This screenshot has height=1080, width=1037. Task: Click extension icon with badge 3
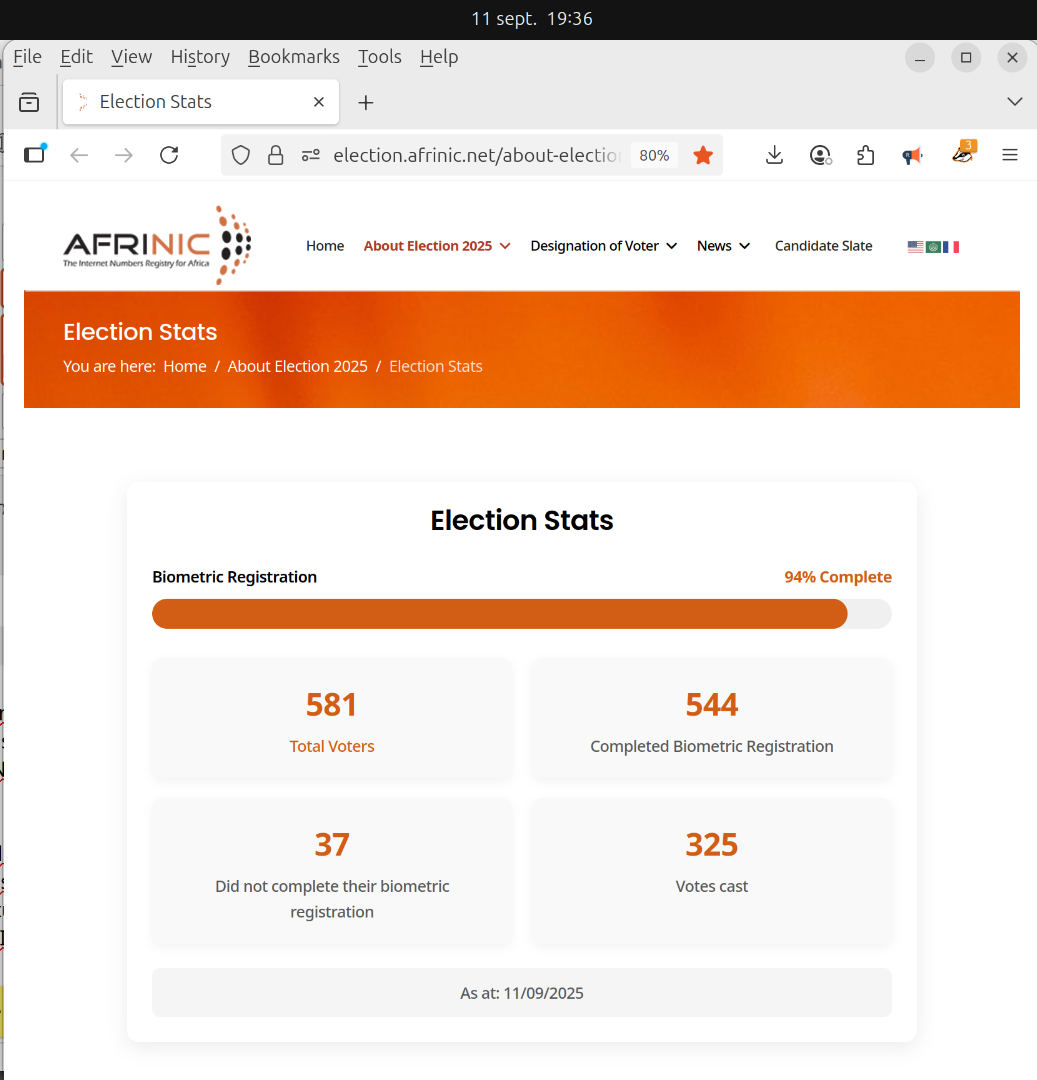click(x=963, y=153)
